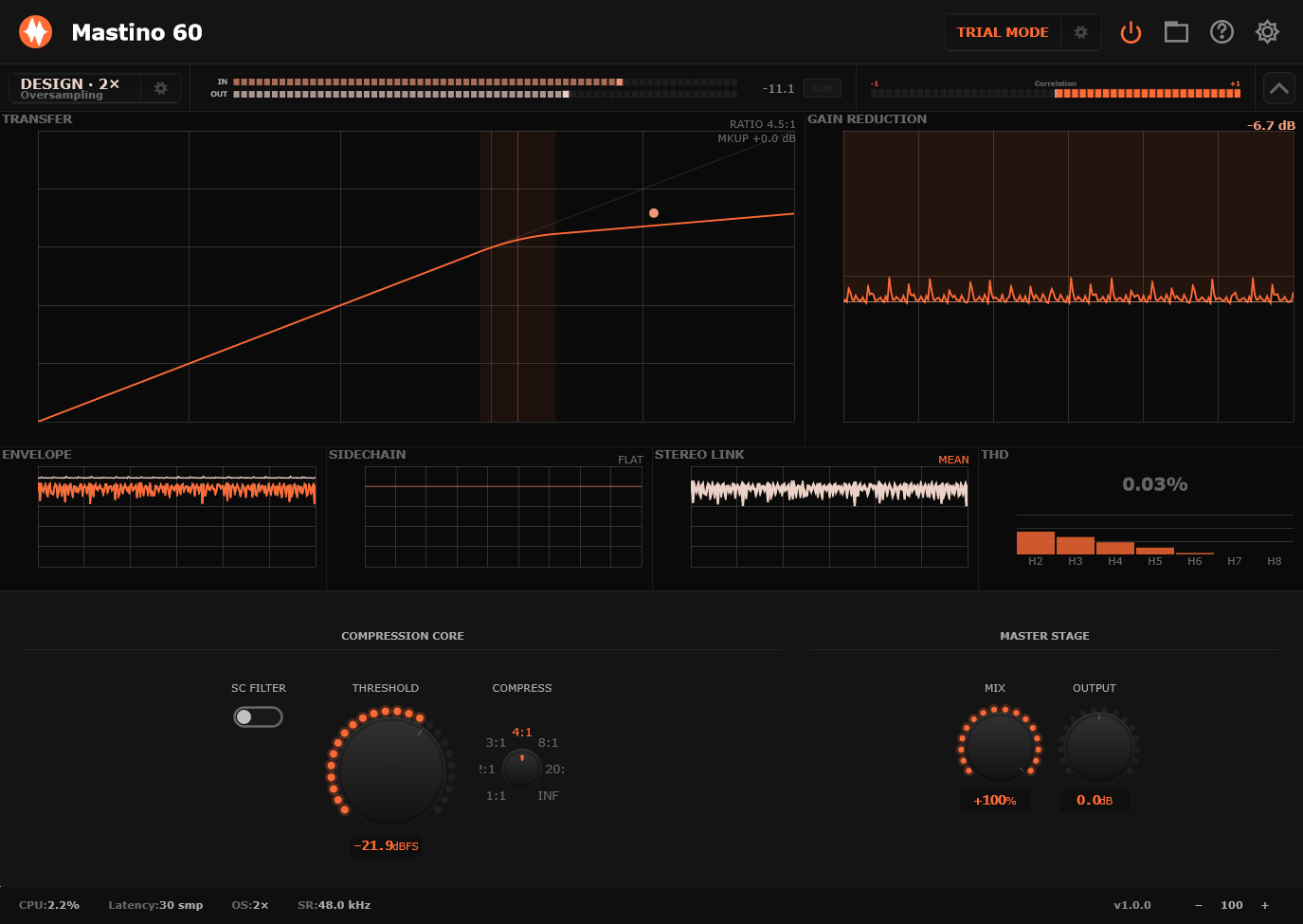The image size is (1303, 924).
Task: Select the 1:1 compress ratio
Action: click(x=496, y=796)
